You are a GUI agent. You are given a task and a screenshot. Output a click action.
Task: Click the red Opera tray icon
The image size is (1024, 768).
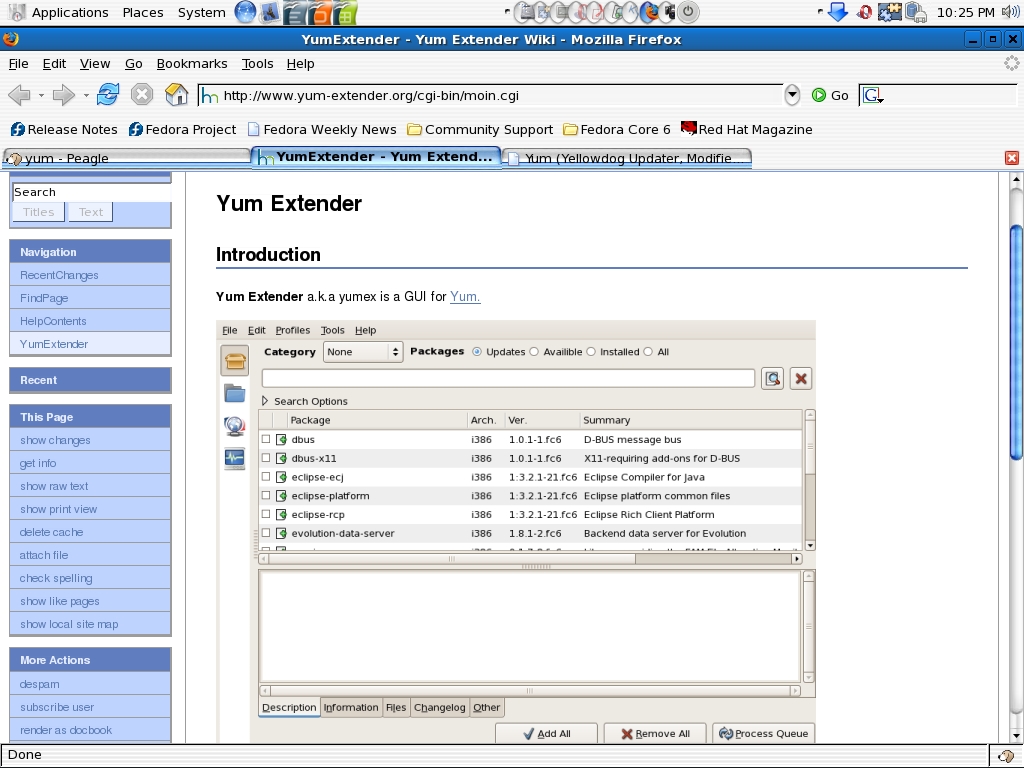[x=864, y=12]
